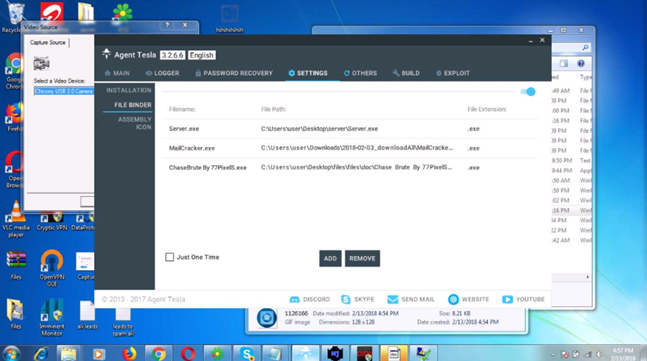Click the GIF thumbnail in Explorer details pane
647x361 pixels.
tap(267, 318)
